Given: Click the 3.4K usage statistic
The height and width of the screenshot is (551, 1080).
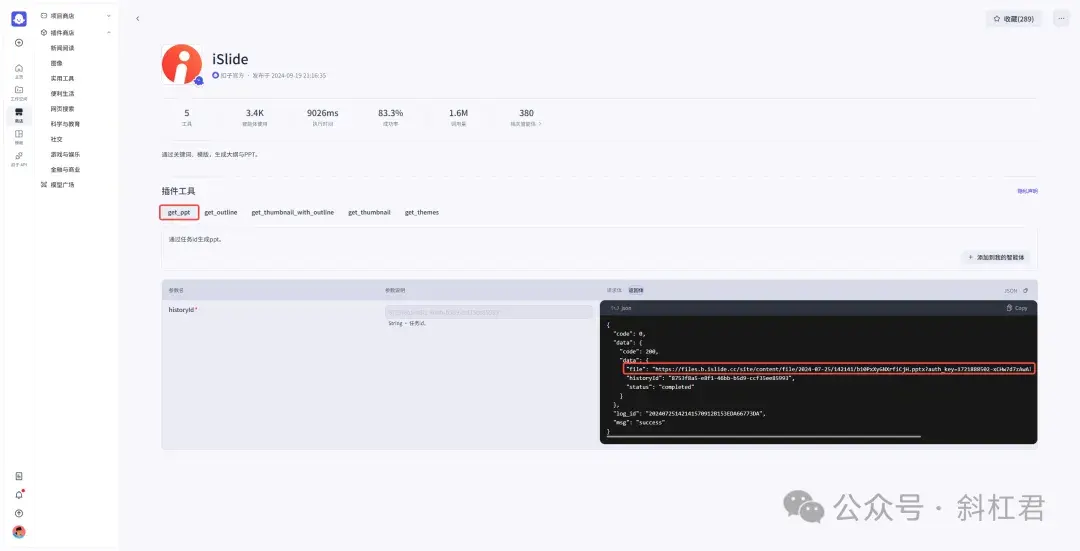Looking at the screenshot, I should click(255, 113).
